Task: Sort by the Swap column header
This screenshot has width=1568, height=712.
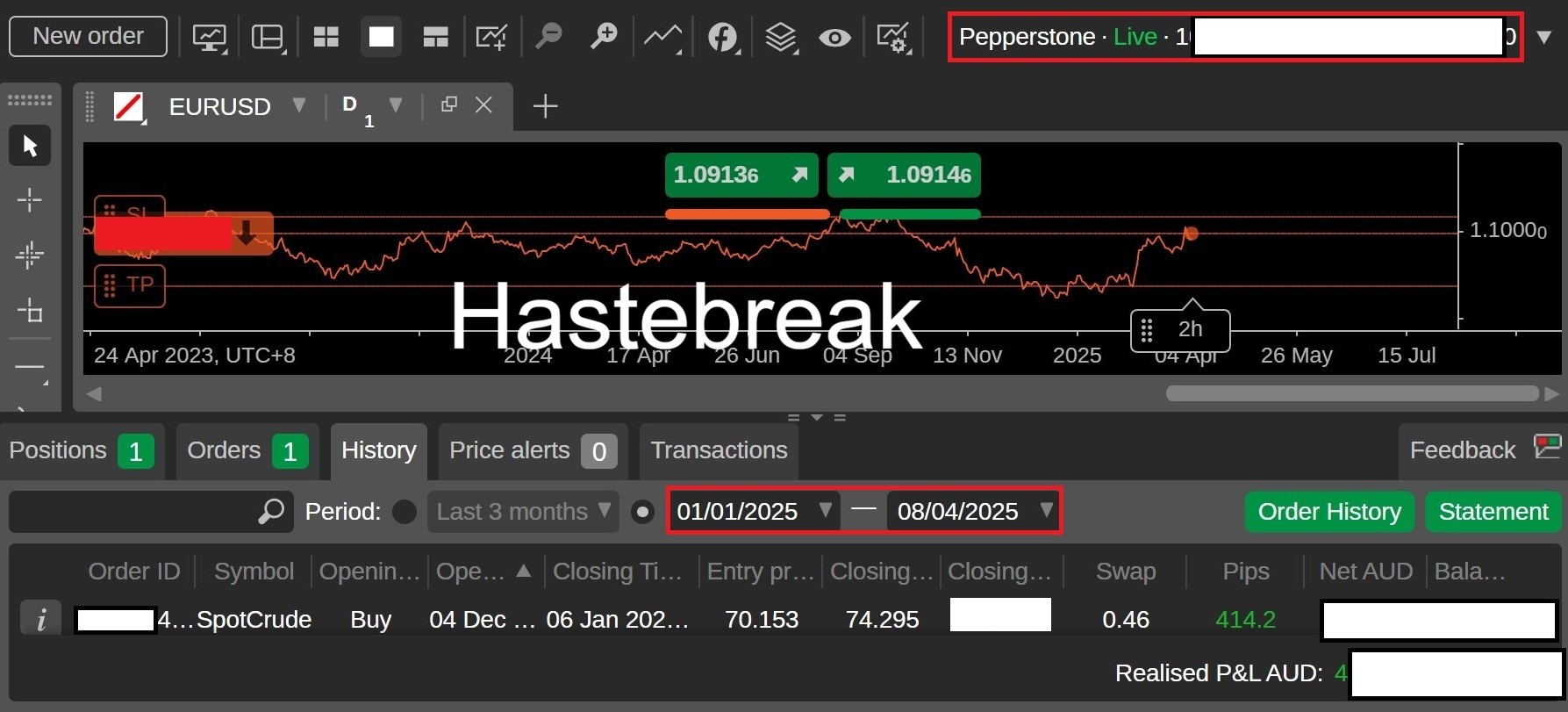Action: (x=1125, y=572)
